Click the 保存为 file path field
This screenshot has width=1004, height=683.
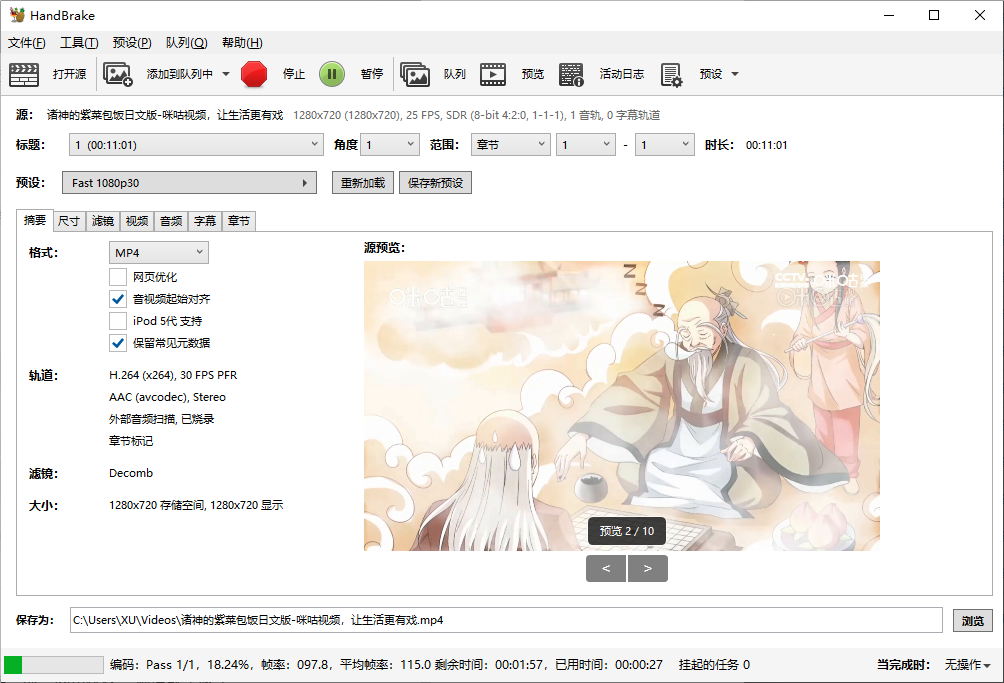click(x=505, y=620)
